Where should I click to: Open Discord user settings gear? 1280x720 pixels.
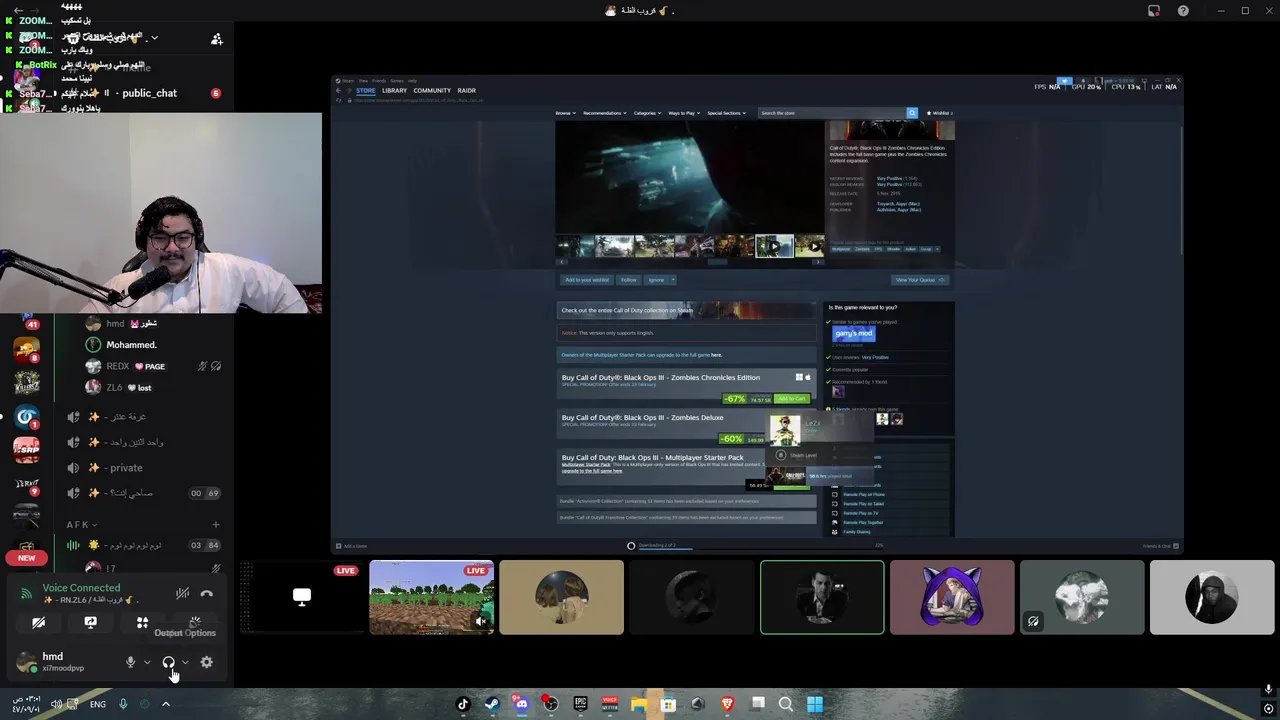tap(206, 662)
